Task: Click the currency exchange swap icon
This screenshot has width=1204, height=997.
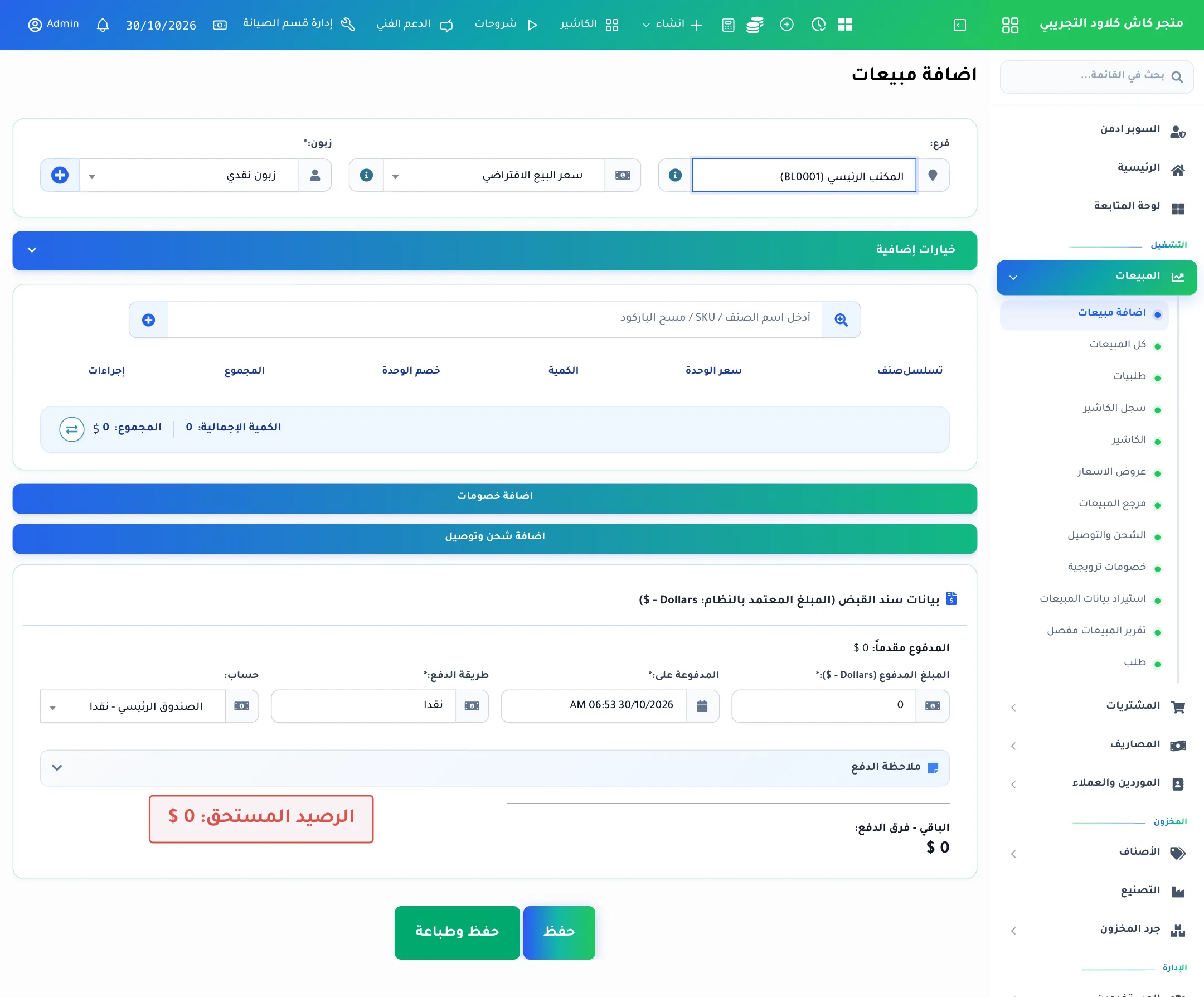Action: tap(72, 428)
